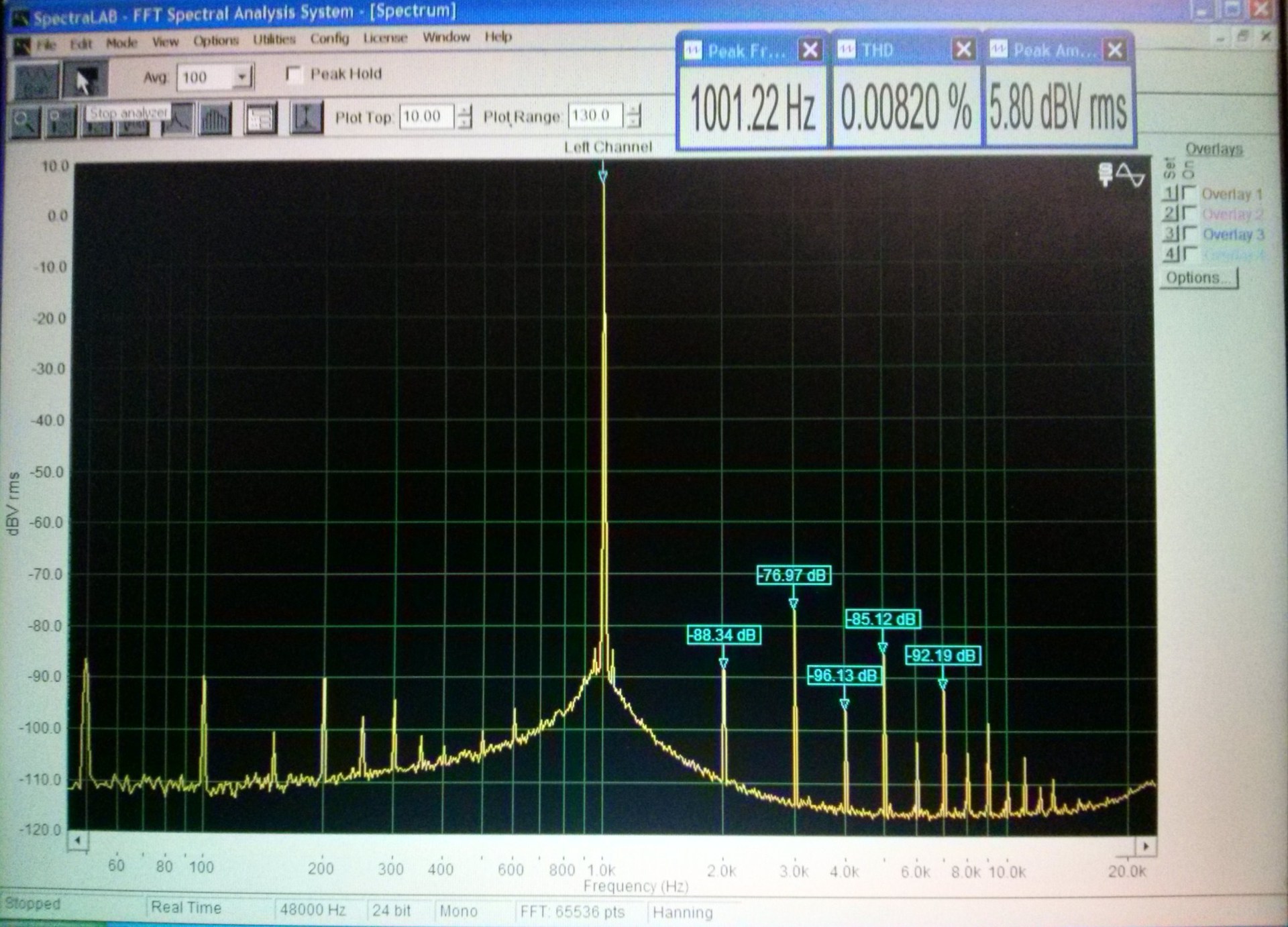Increase Plot Top with up stepper
This screenshot has width=1288, height=927.
pyautogui.click(x=464, y=111)
